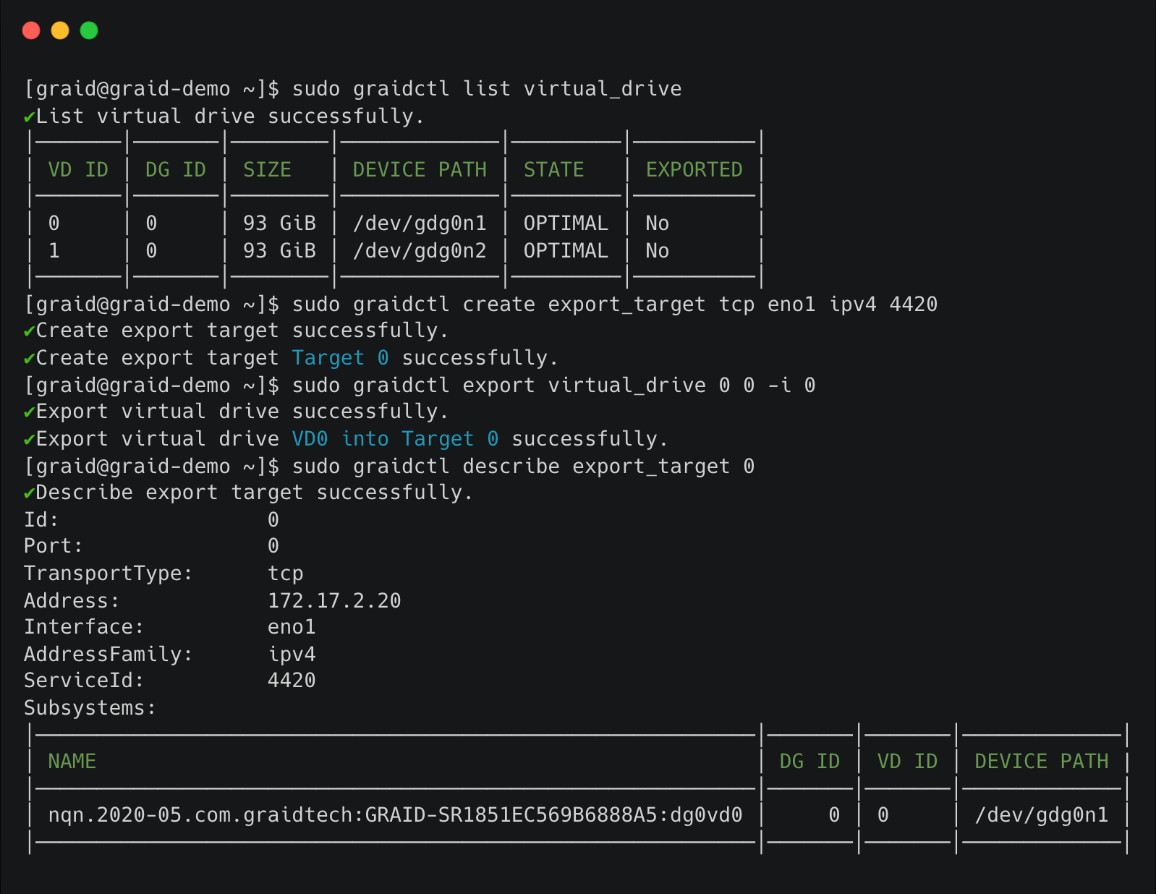
Task: Select the yellow minimize traffic light
Action: (x=59, y=30)
